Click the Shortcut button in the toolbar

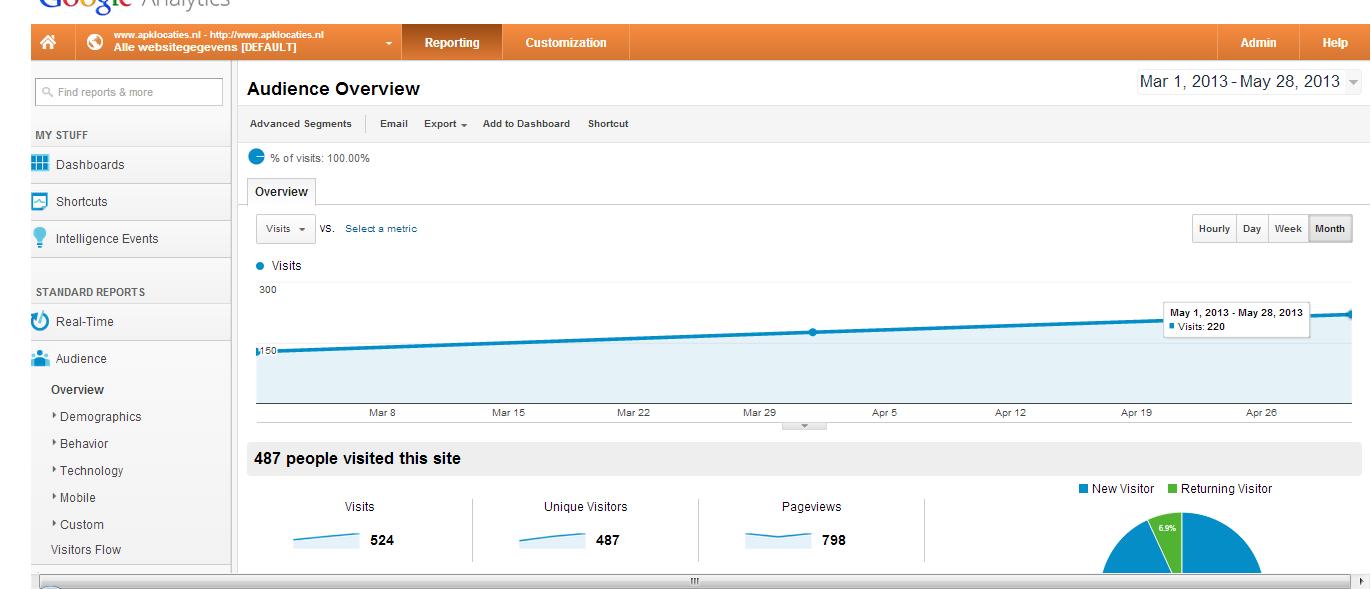click(608, 124)
